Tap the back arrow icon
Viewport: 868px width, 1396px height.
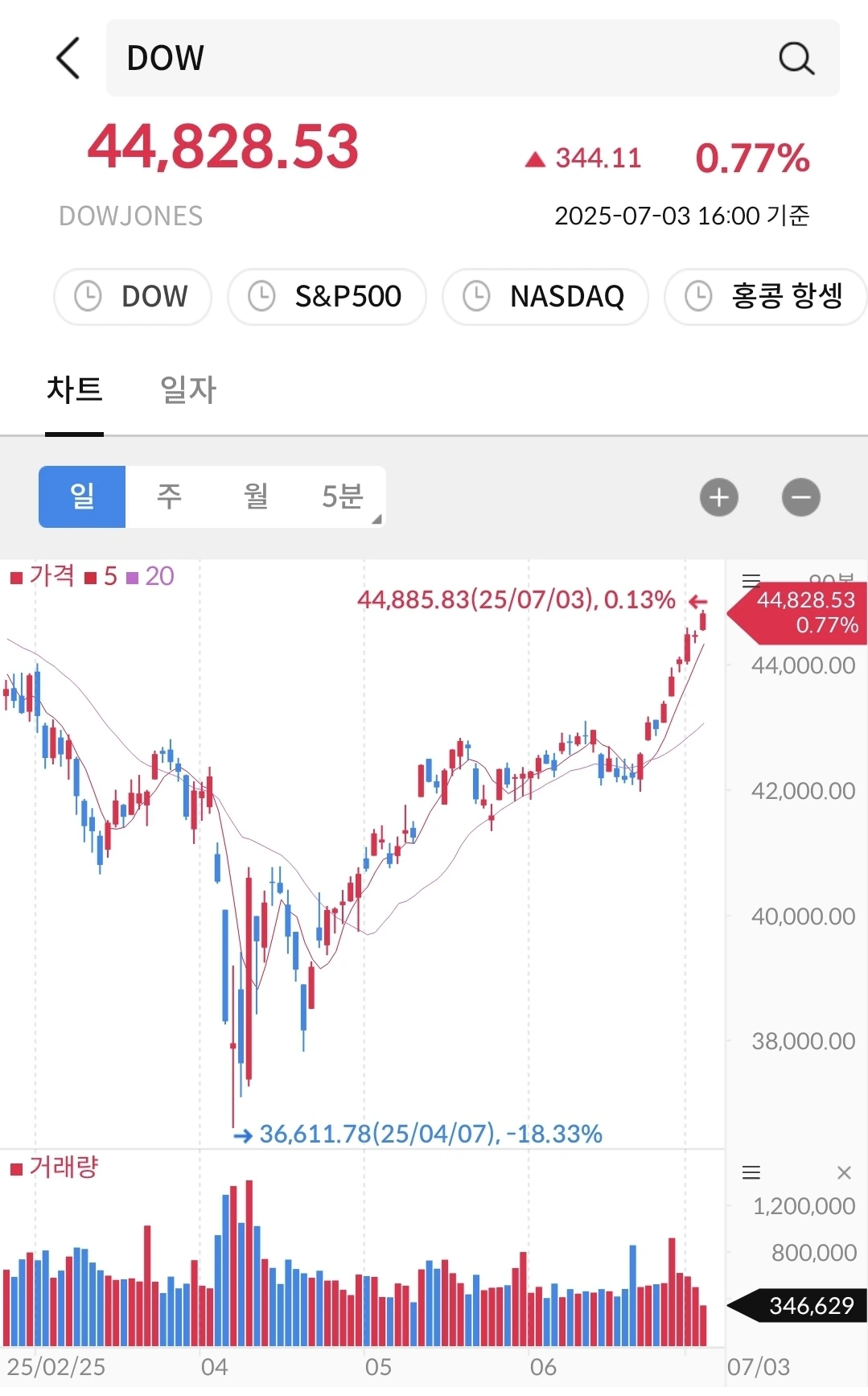tap(68, 58)
